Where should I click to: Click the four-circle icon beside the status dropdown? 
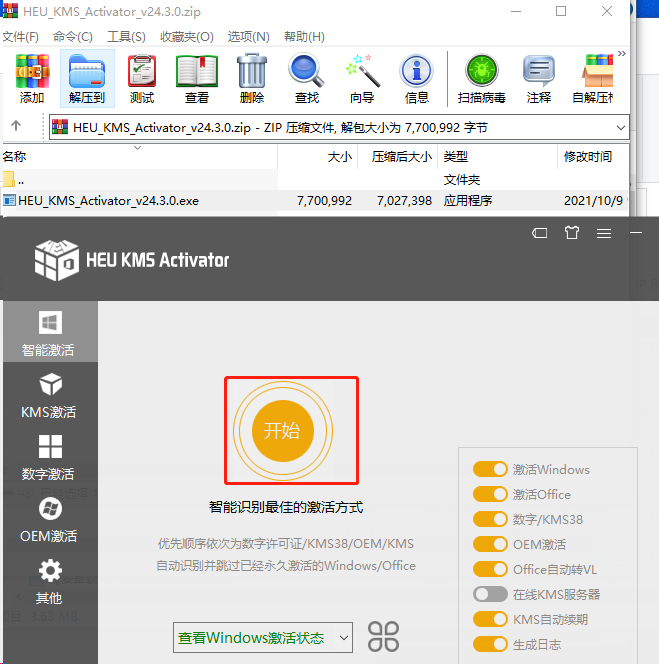coord(383,636)
